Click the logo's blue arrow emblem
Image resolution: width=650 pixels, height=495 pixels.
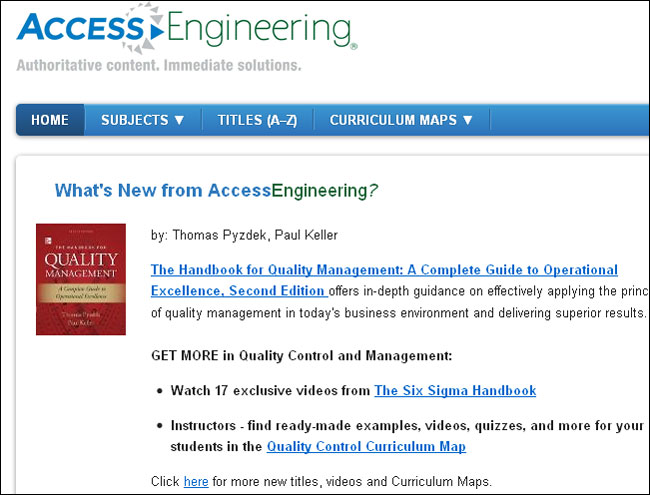tap(157, 32)
